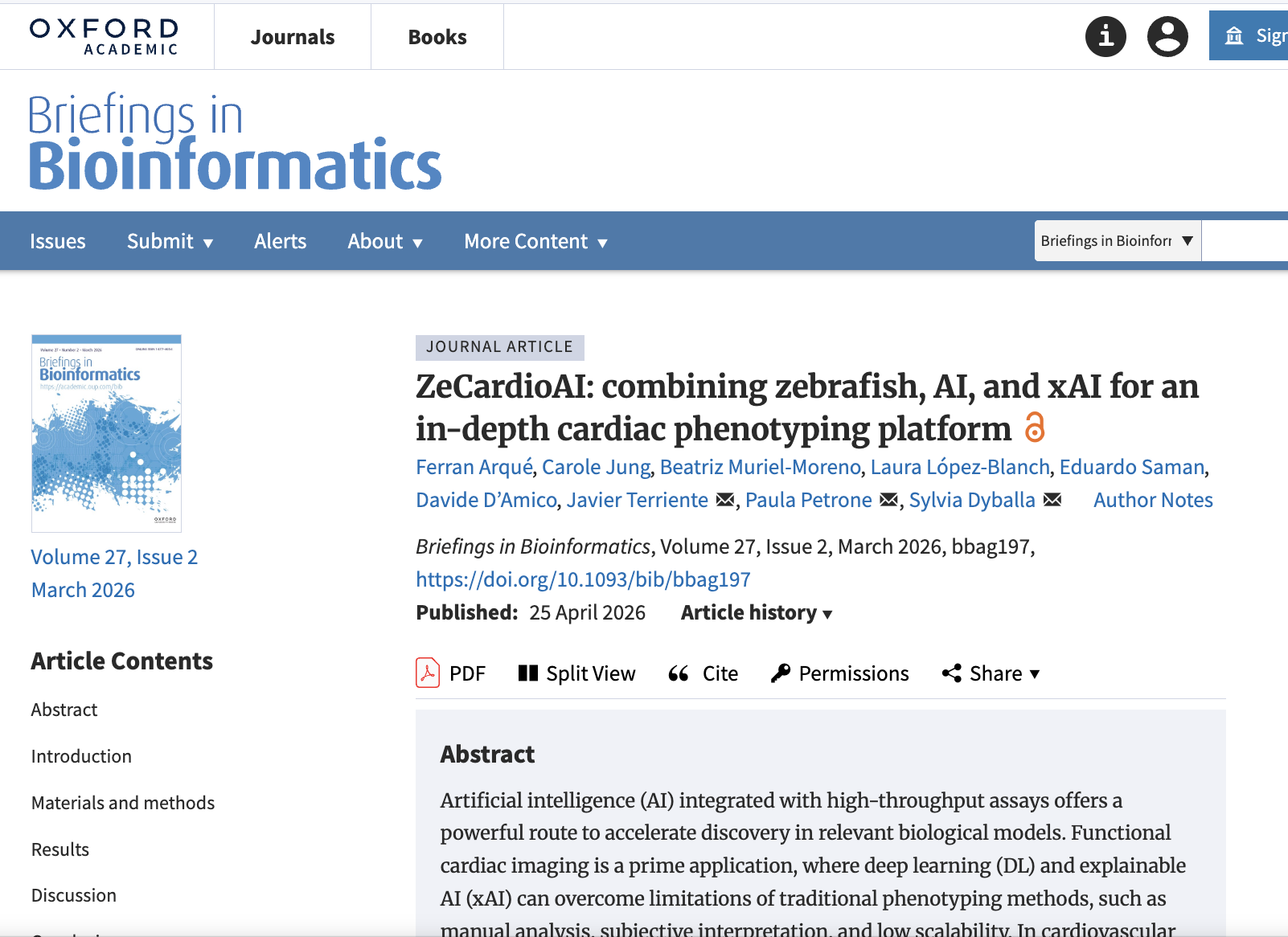Open the Author Notes link
The height and width of the screenshot is (937, 1288).
[x=1153, y=500]
